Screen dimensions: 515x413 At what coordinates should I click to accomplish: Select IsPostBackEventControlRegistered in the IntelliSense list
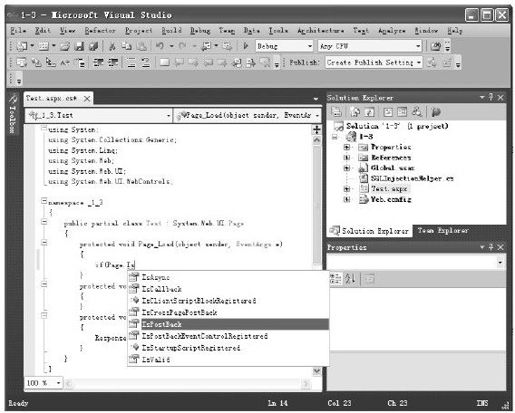click(x=228, y=336)
